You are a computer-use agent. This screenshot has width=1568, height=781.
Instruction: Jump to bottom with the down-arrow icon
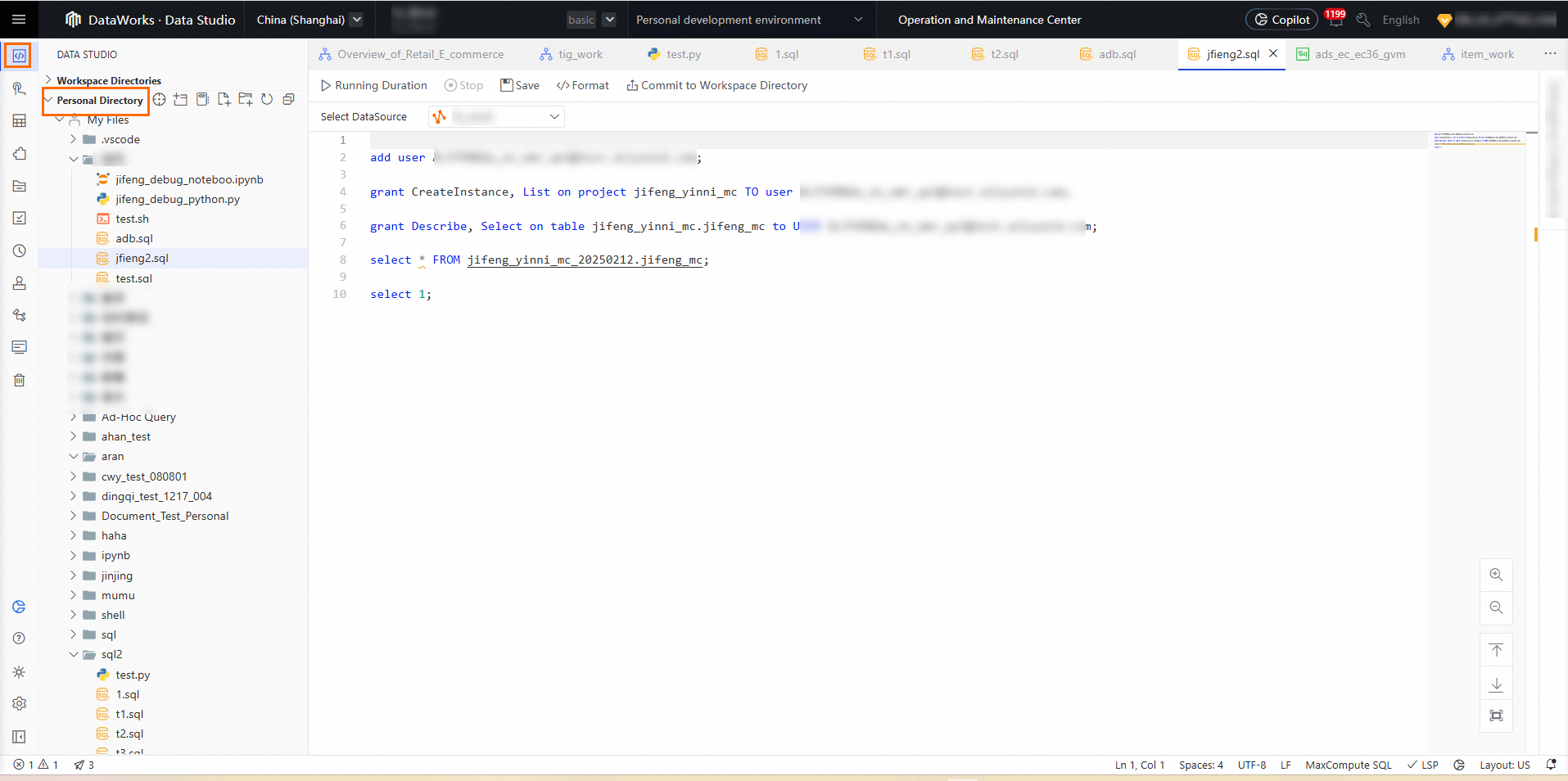pos(1496,684)
